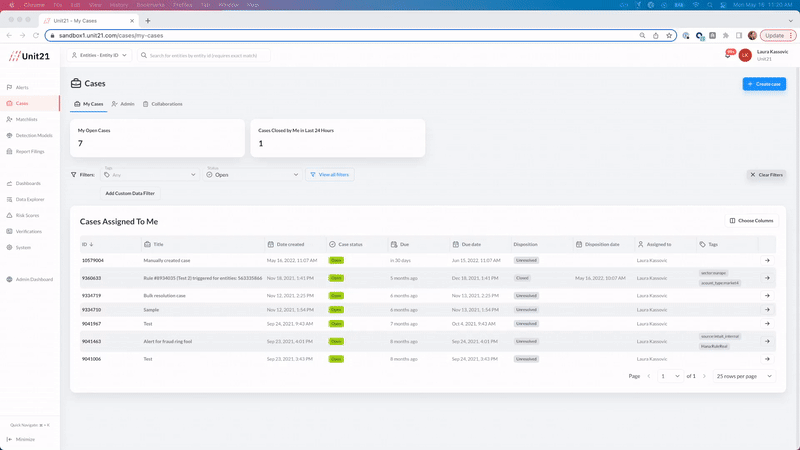Screen dimensions: 800x450
Task: Open the Chrome menu in the macOS menu bar
Action: (34, 5)
